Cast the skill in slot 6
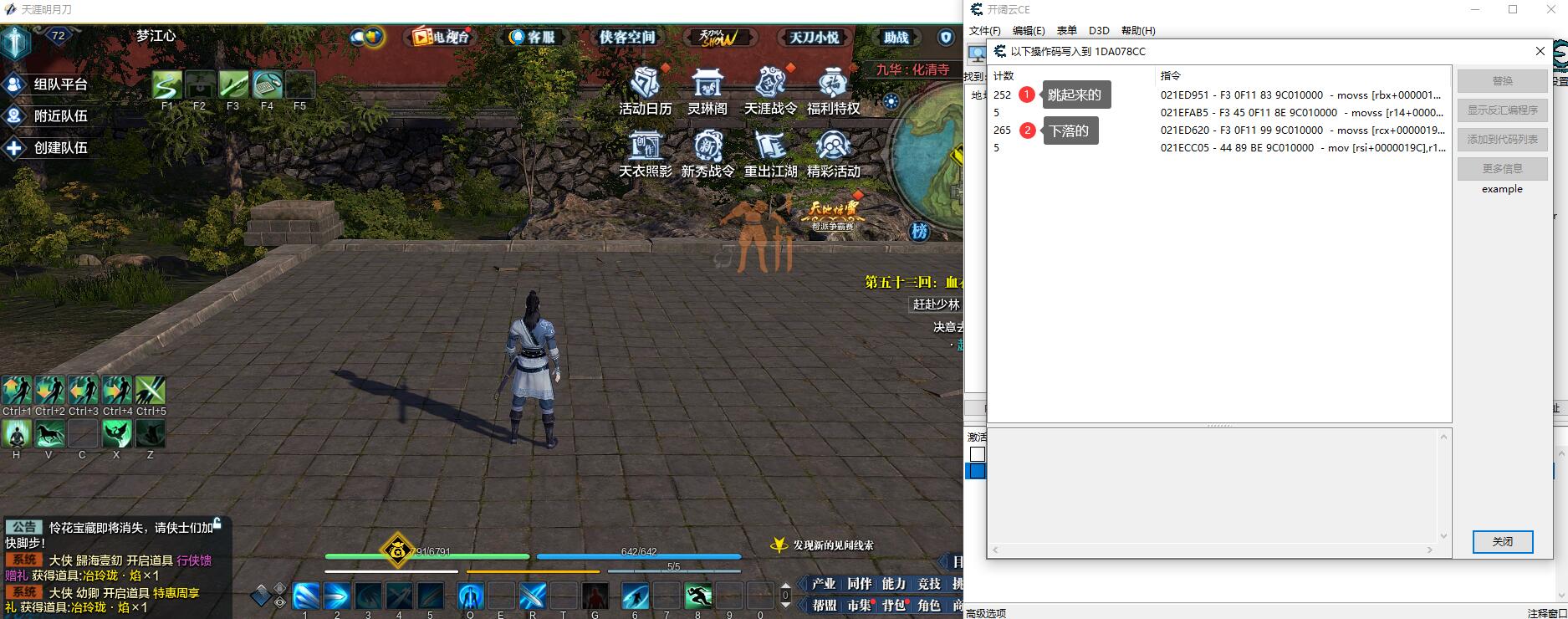This screenshot has height=619, width=1568. tap(635, 596)
